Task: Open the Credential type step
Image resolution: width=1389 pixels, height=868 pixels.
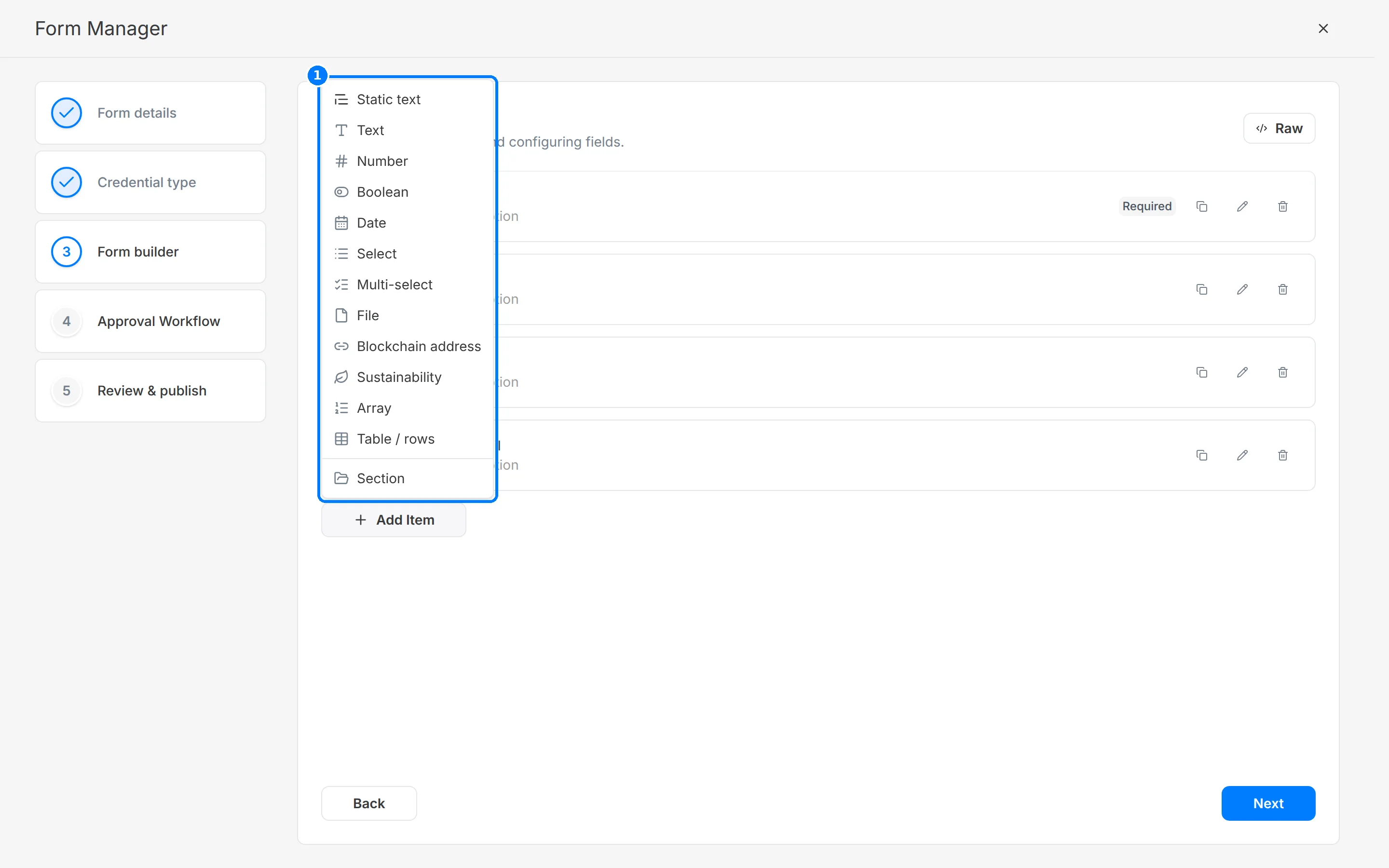Action: coord(150,183)
